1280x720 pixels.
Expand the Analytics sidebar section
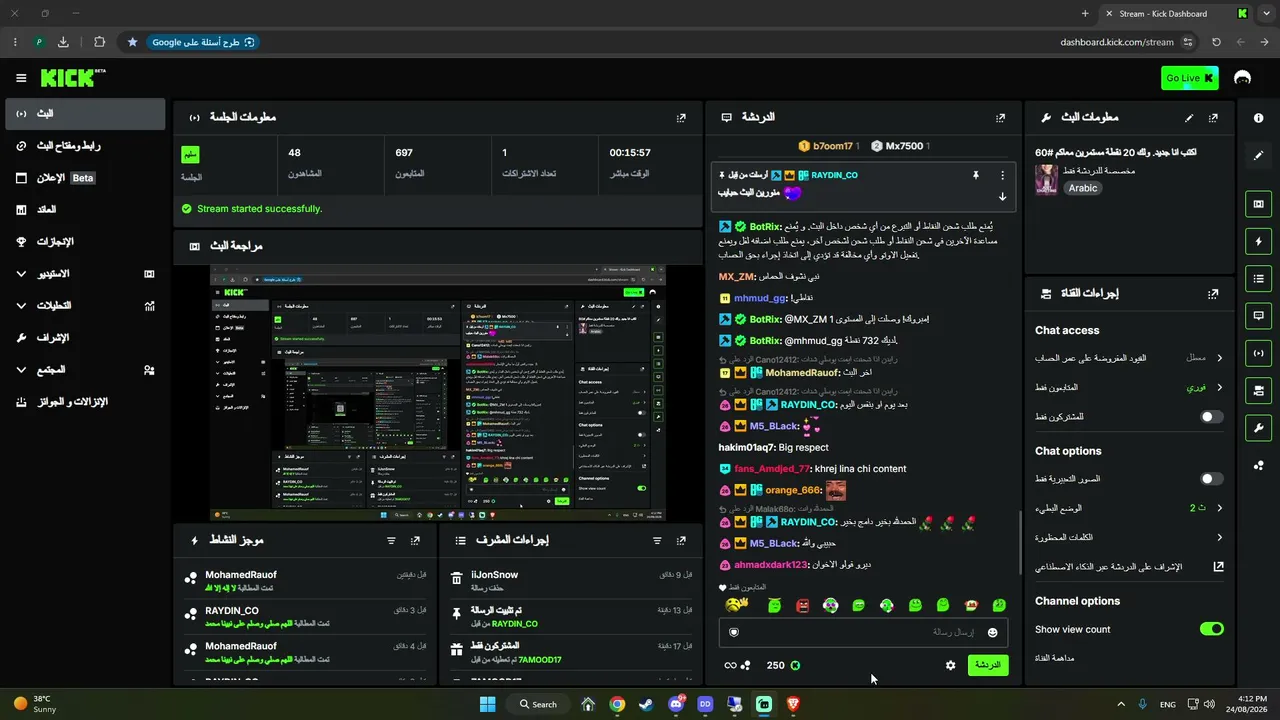21,306
